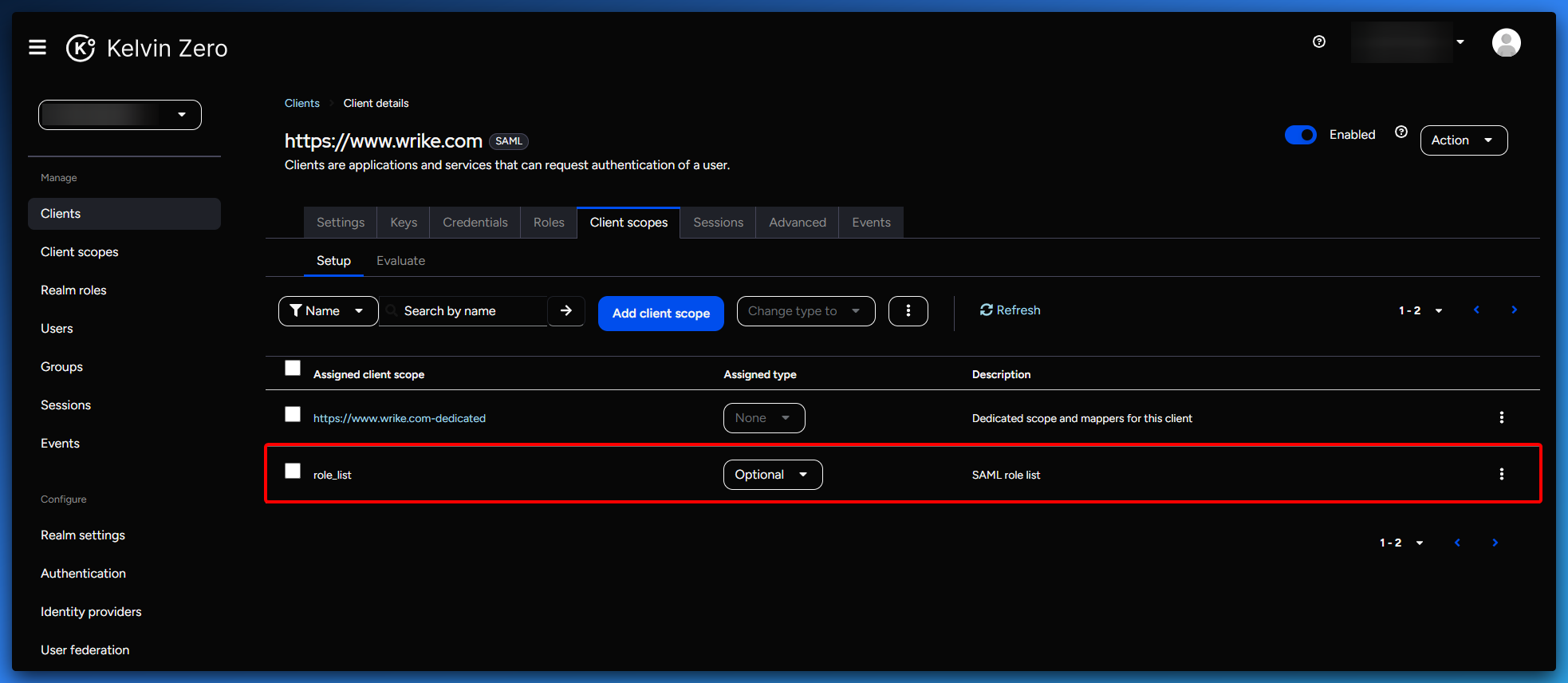The width and height of the screenshot is (1568, 683).
Task: Switch to the Sessions tab
Action: click(x=719, y=223)
